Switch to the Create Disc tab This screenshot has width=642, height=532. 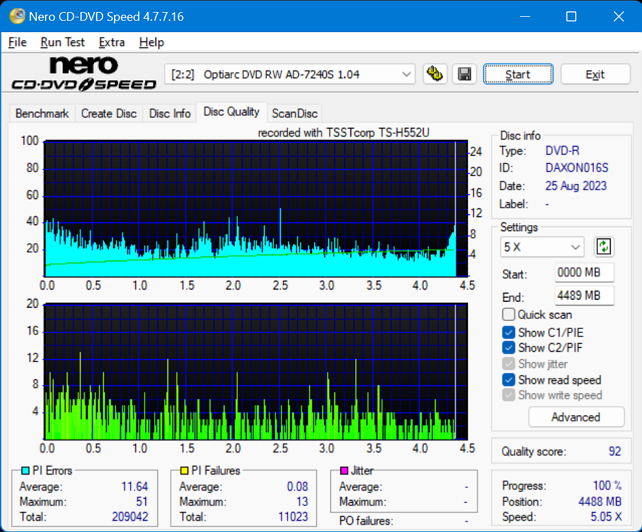tap(109, 113)
